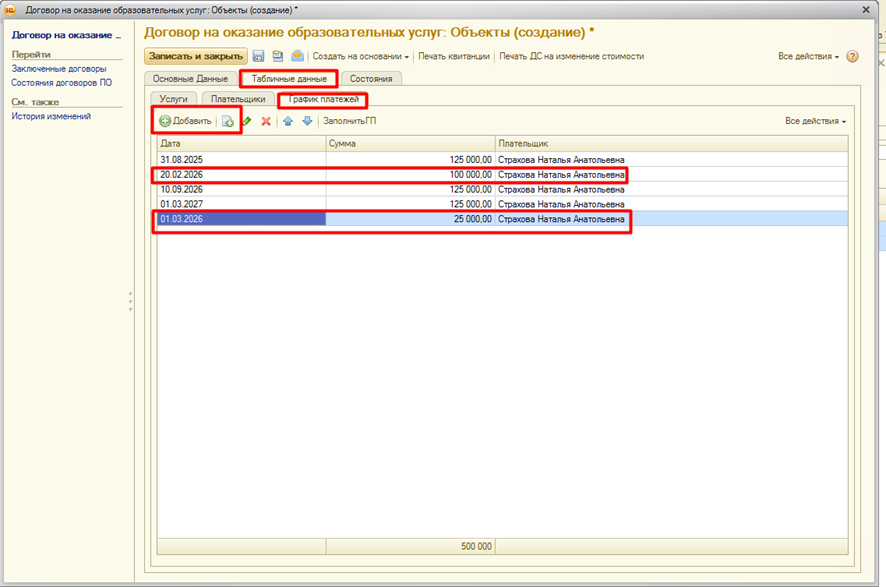Click the save (diskette) icon

[259, 57]
